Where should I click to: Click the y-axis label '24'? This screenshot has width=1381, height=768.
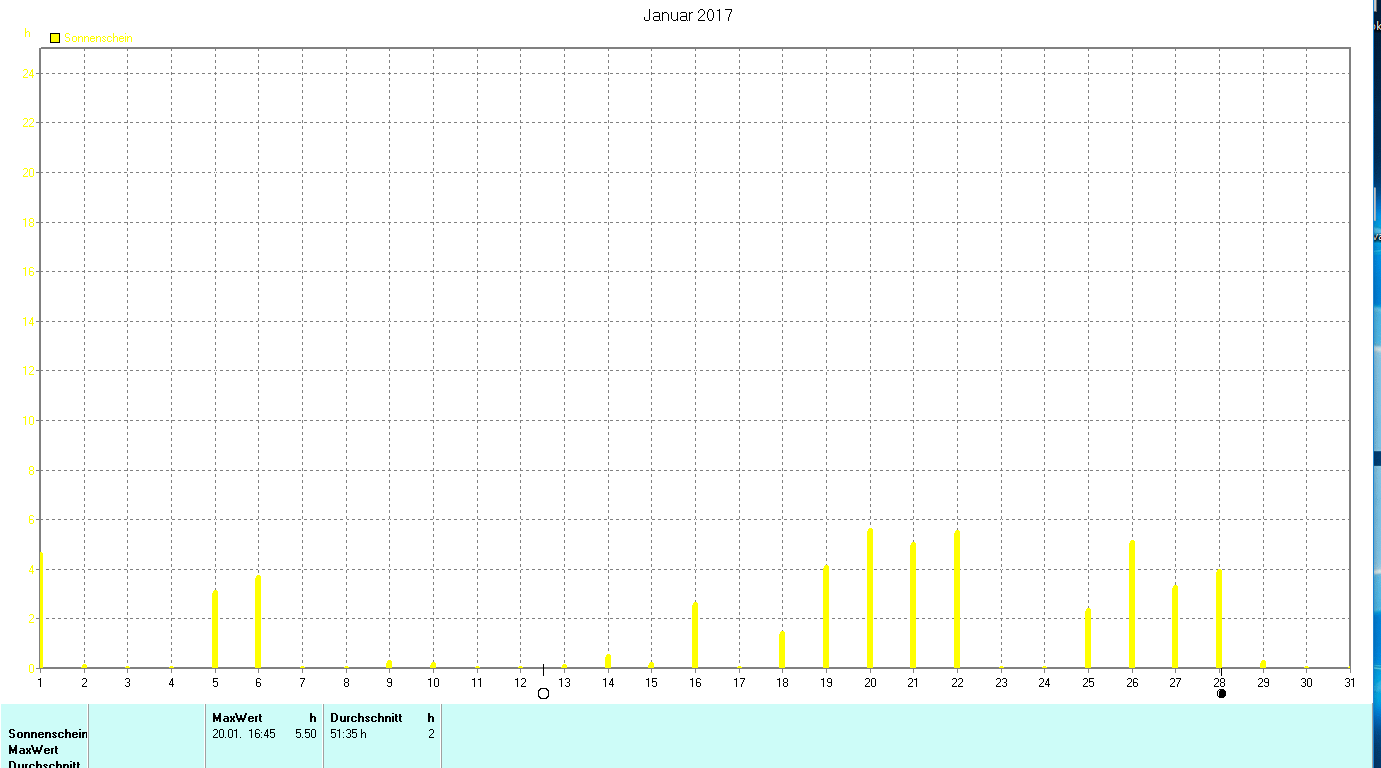click(30, 73)
